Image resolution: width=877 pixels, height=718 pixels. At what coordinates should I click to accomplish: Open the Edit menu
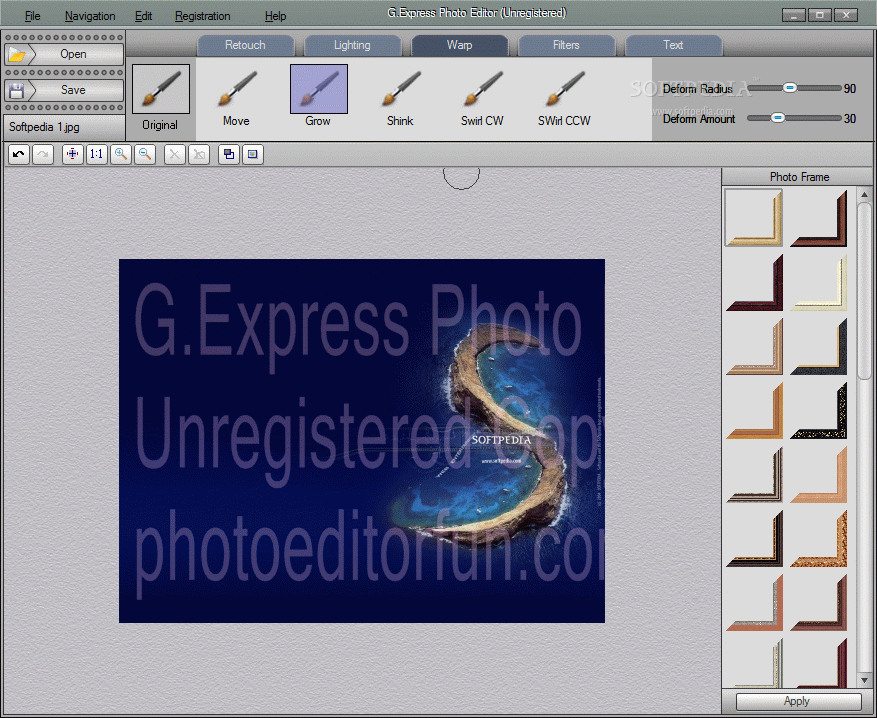(x=143, y=16)
